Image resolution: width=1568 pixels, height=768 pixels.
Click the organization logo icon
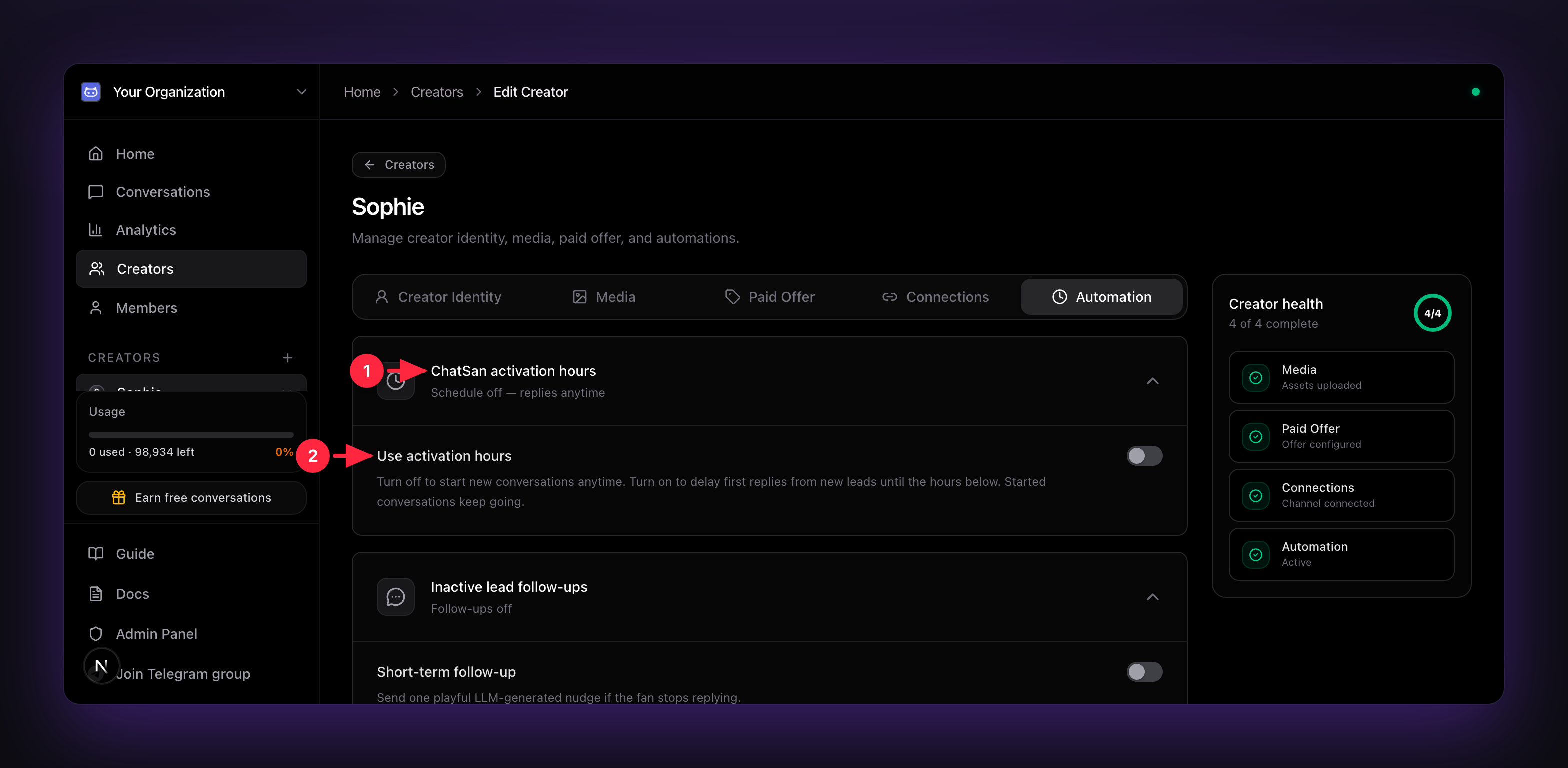91,92
